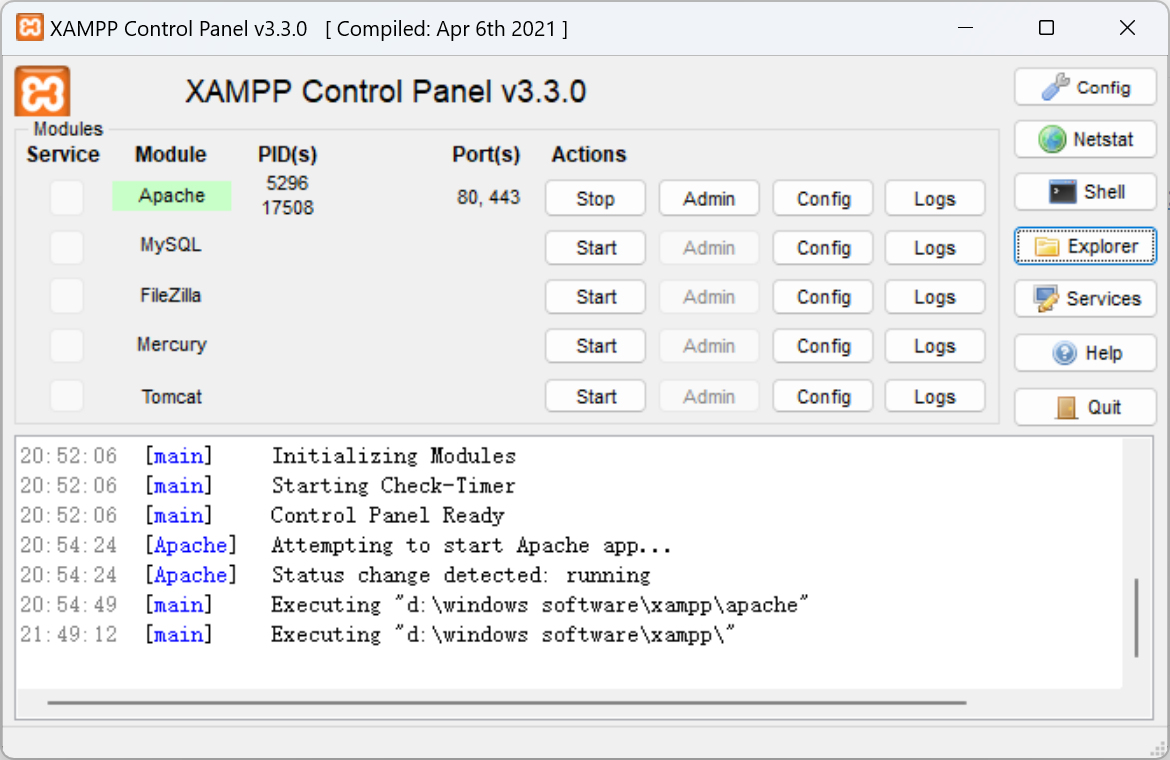Start the Mercury module

(595, 346)
